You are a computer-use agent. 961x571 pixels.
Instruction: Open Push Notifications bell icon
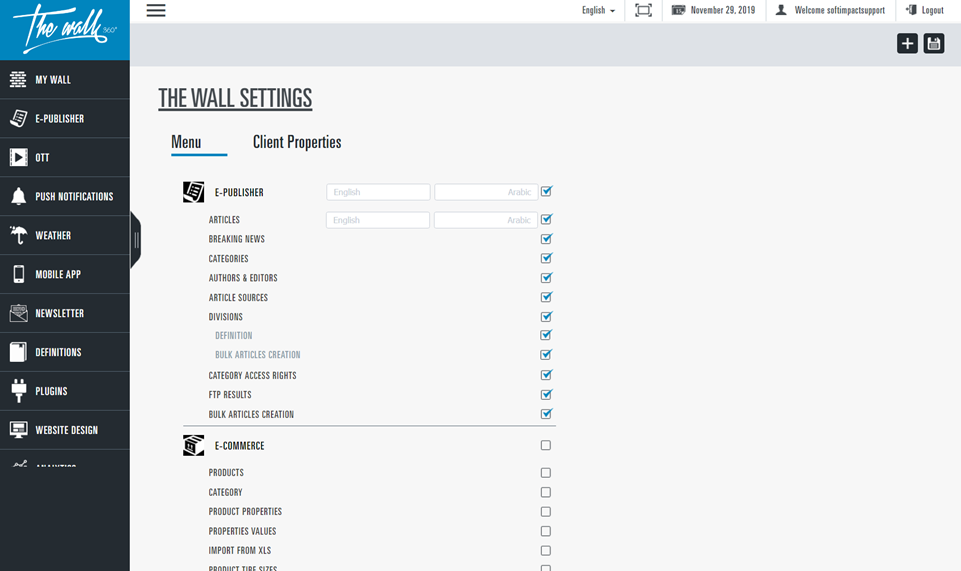(x=18, y=196)
